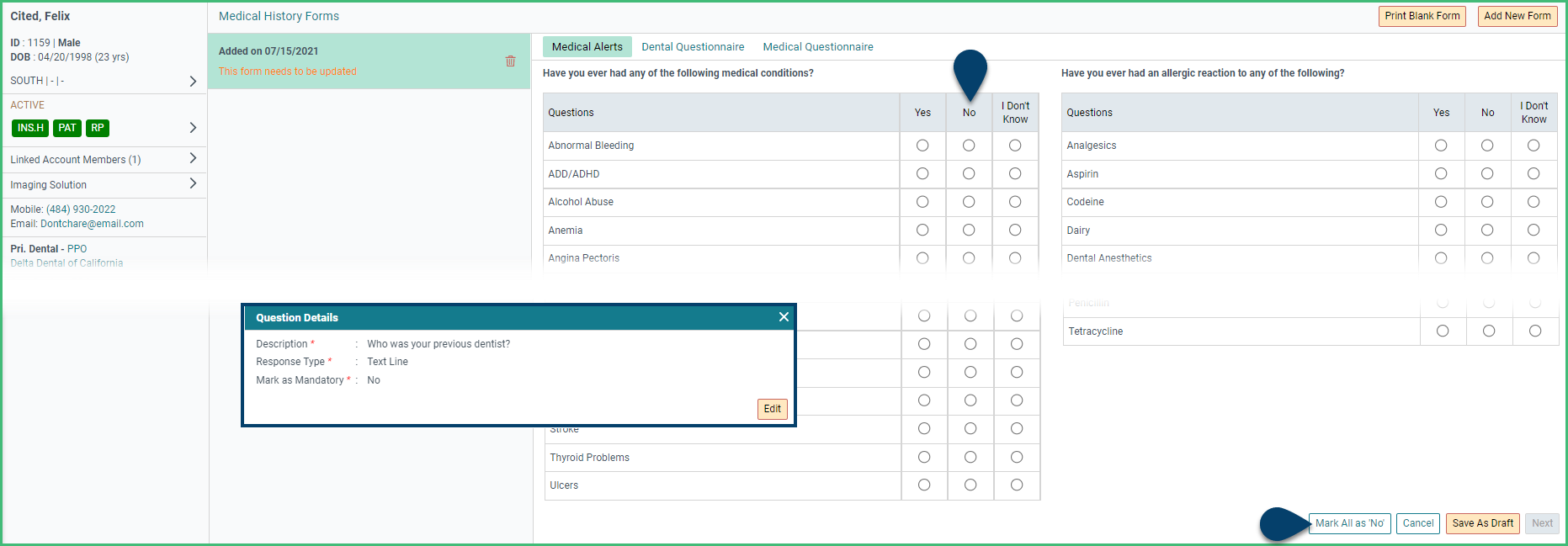Delete the form added on 07/15/2021

tap(510, 61)
